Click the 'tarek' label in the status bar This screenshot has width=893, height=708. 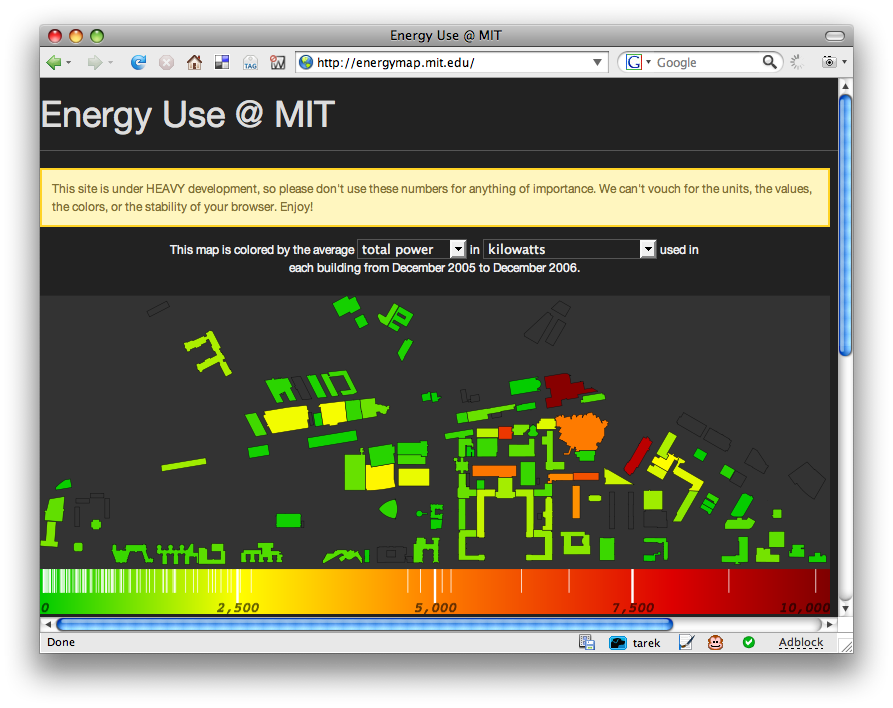click(x=646, y=643)
